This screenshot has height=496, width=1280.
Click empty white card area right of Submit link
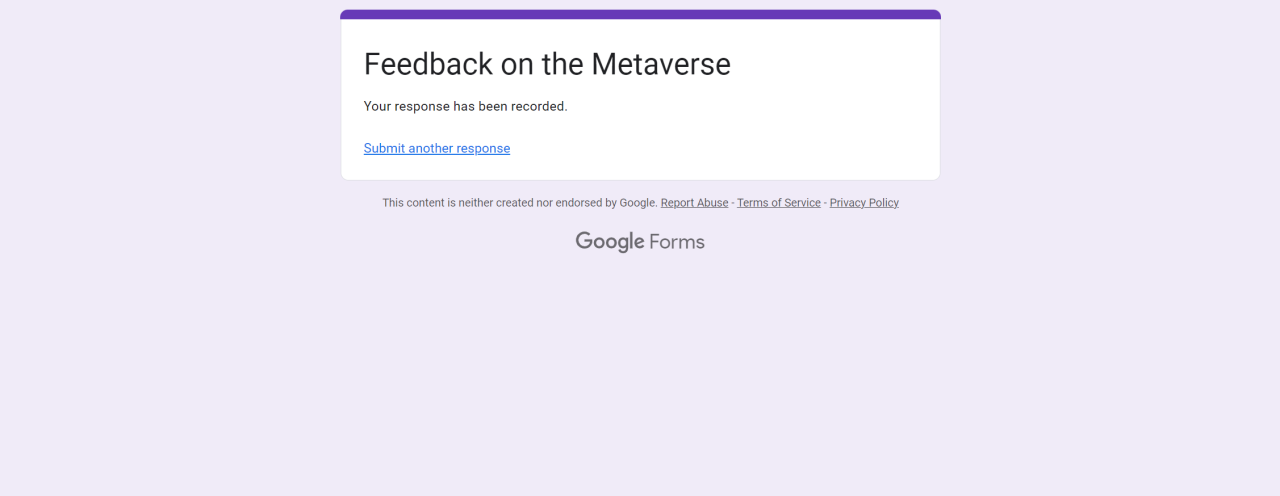720,148
